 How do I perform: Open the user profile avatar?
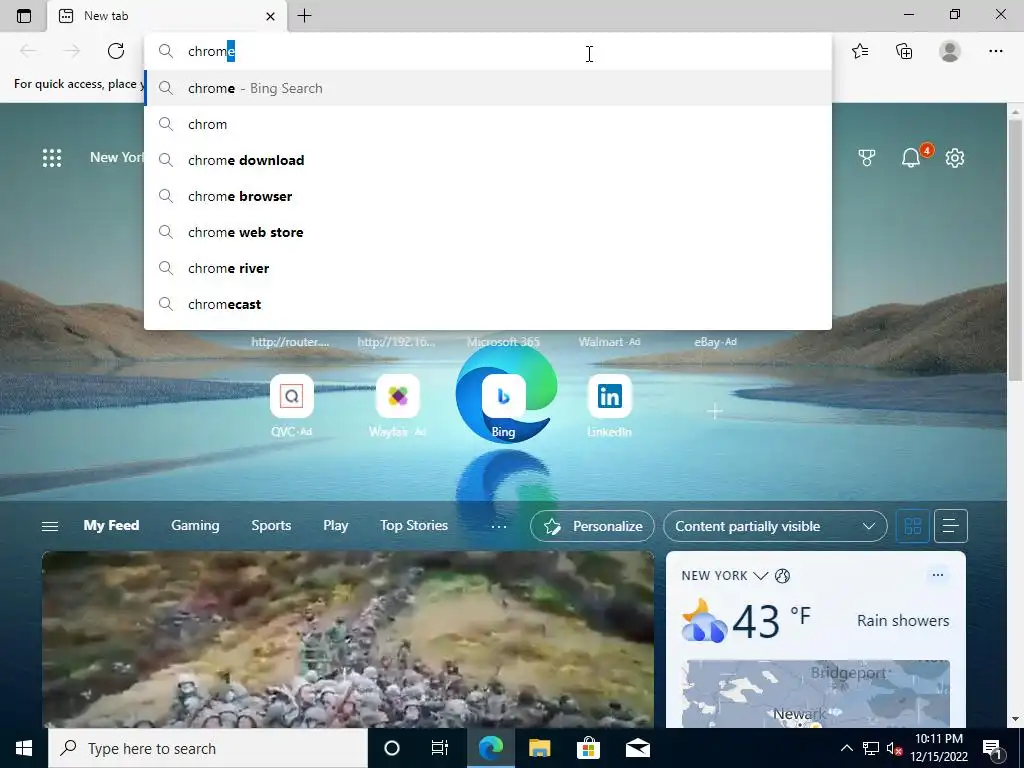click(x=950, y=51)
